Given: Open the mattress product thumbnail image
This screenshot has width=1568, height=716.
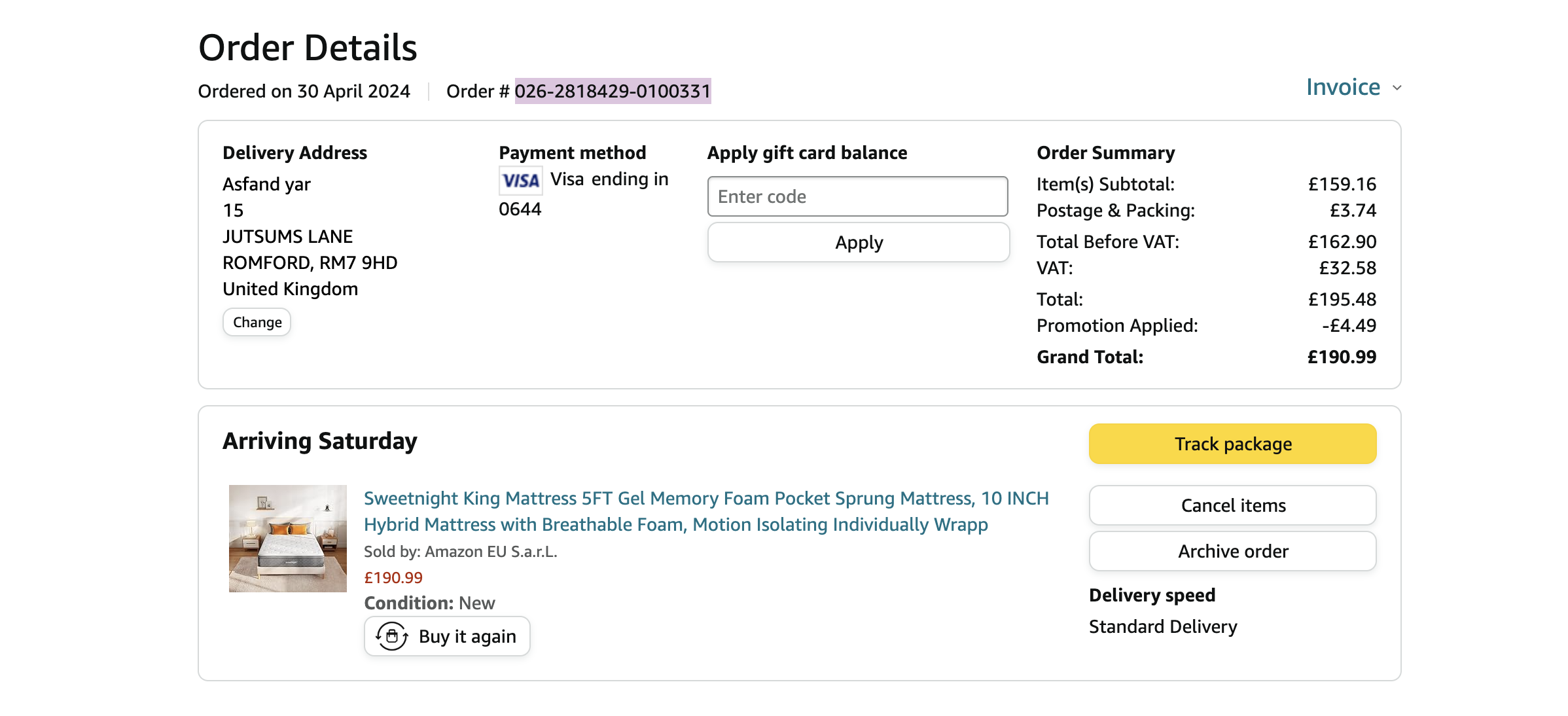Looking at the screenshot, I should (288, 538).
